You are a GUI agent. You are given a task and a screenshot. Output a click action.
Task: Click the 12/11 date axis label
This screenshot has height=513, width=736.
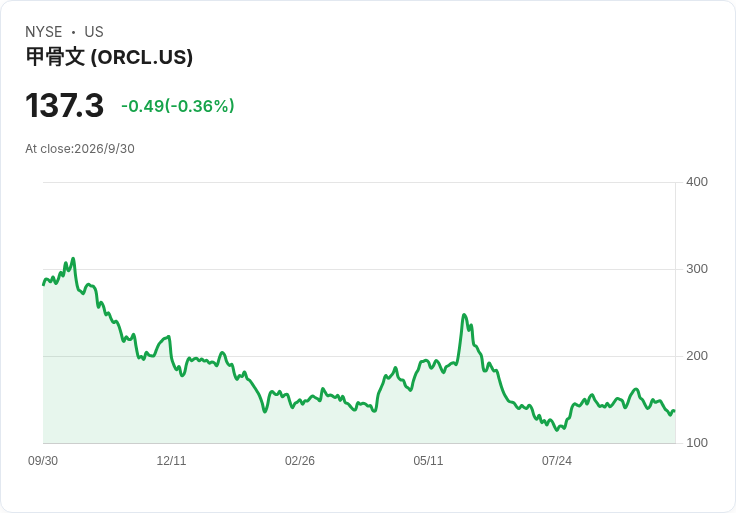pyautogui.click(x=171, y=461)
